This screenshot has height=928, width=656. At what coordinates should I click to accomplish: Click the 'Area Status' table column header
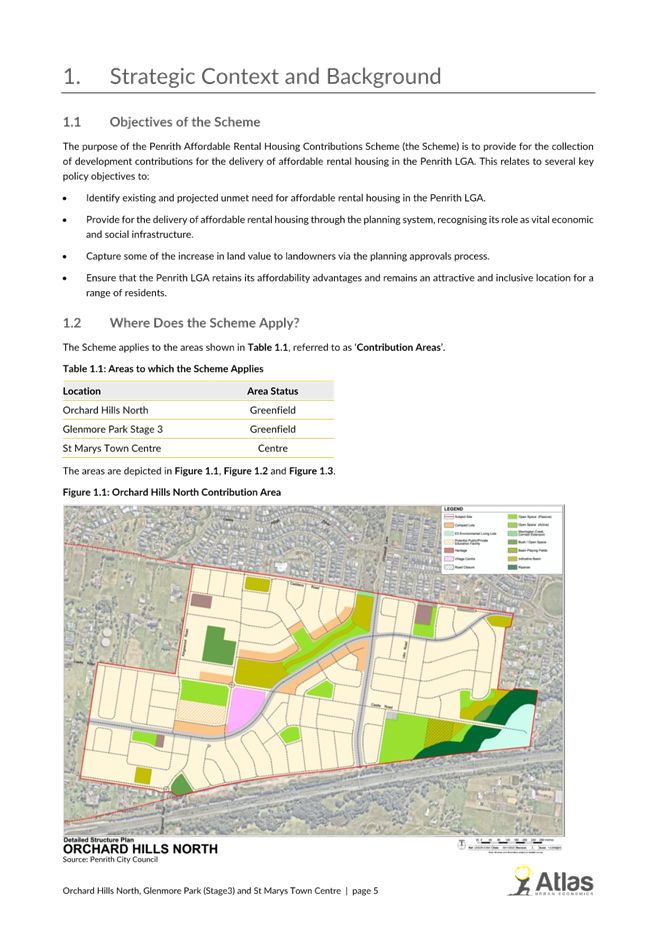(x=272, y=391)
